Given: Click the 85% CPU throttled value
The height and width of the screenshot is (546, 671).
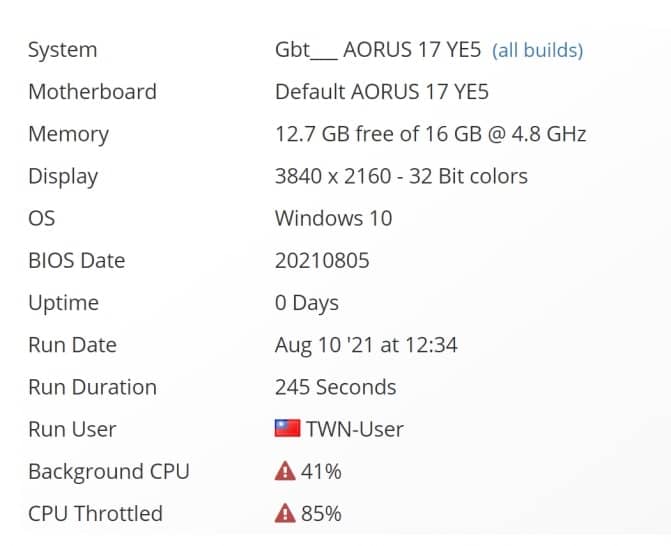Looking at the screenshot, I should (321, 513).
